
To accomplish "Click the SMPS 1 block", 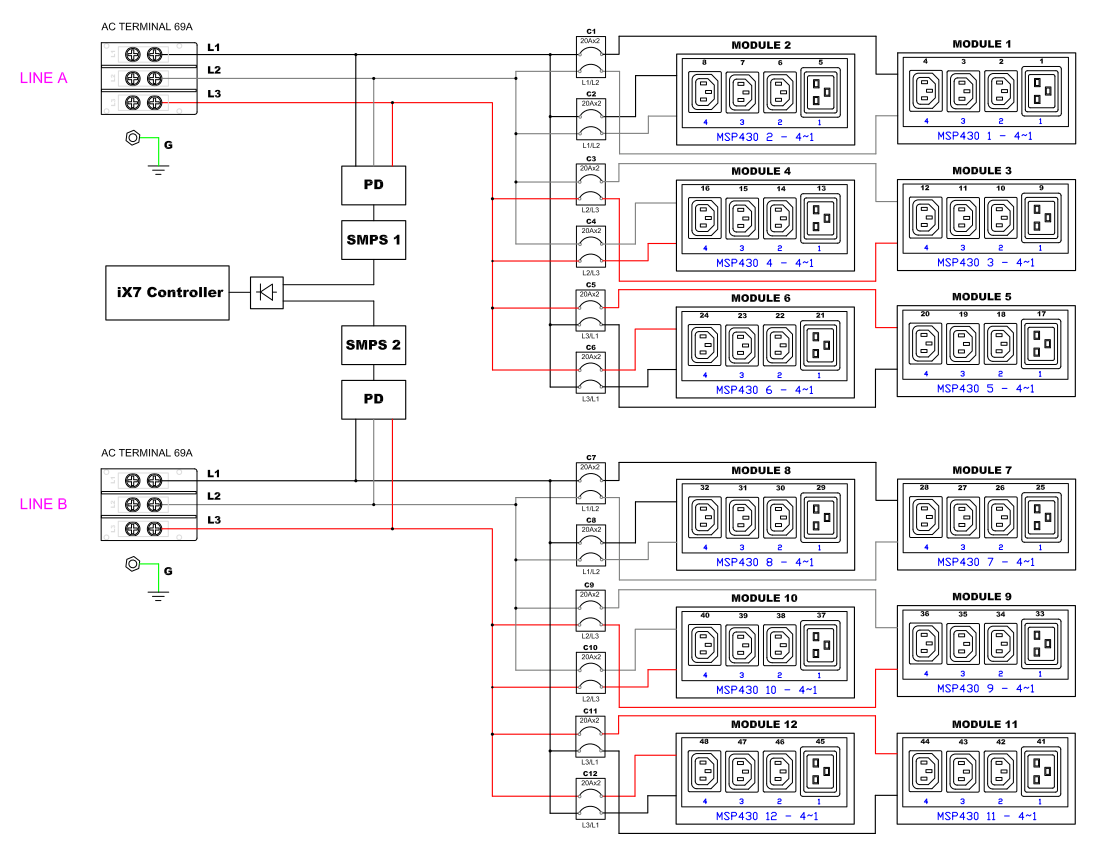I will click(374, 240).
